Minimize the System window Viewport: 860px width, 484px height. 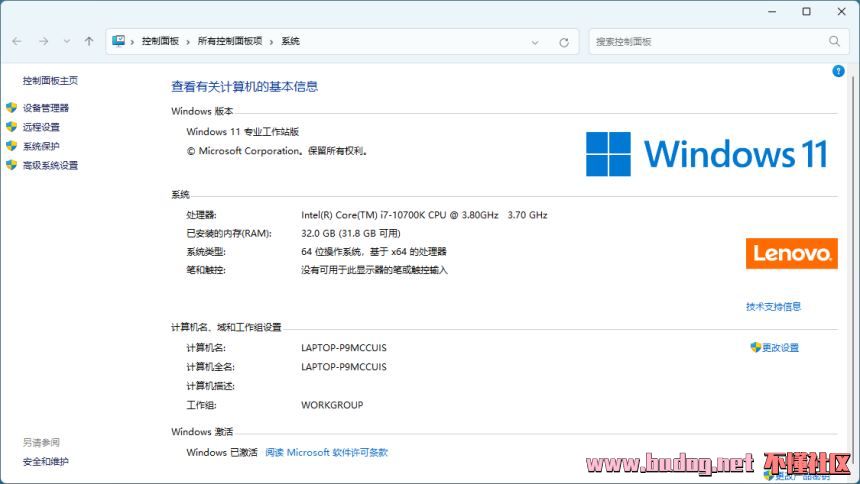772,12
